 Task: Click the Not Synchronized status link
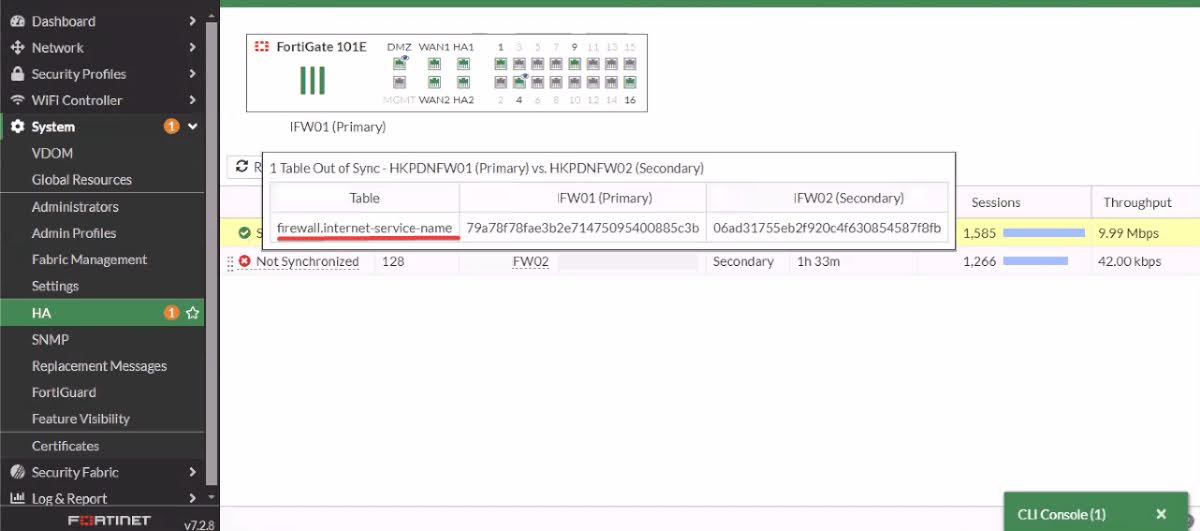[x=307, y=262]
